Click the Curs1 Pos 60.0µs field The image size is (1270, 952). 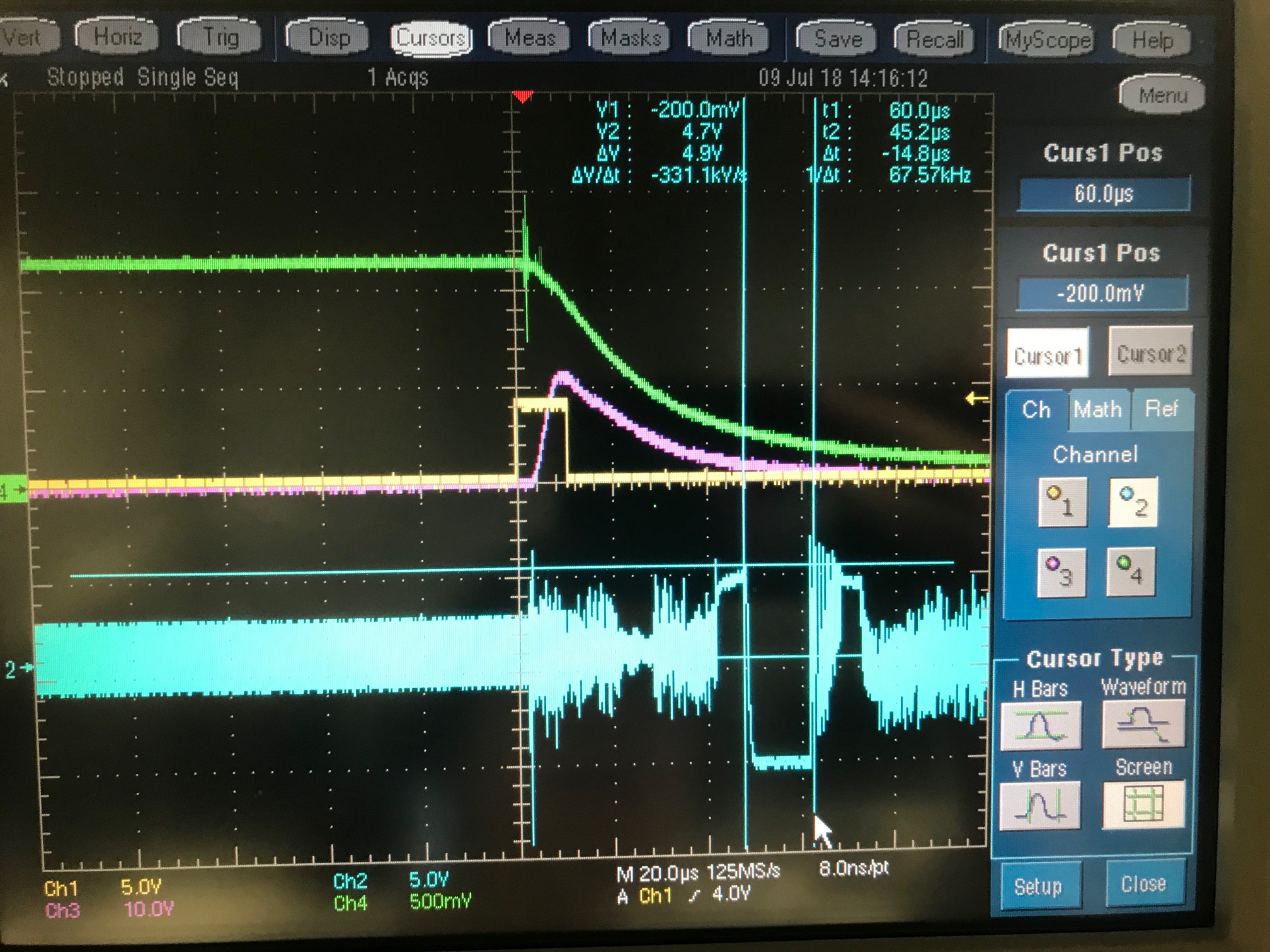click(1103, 193)
